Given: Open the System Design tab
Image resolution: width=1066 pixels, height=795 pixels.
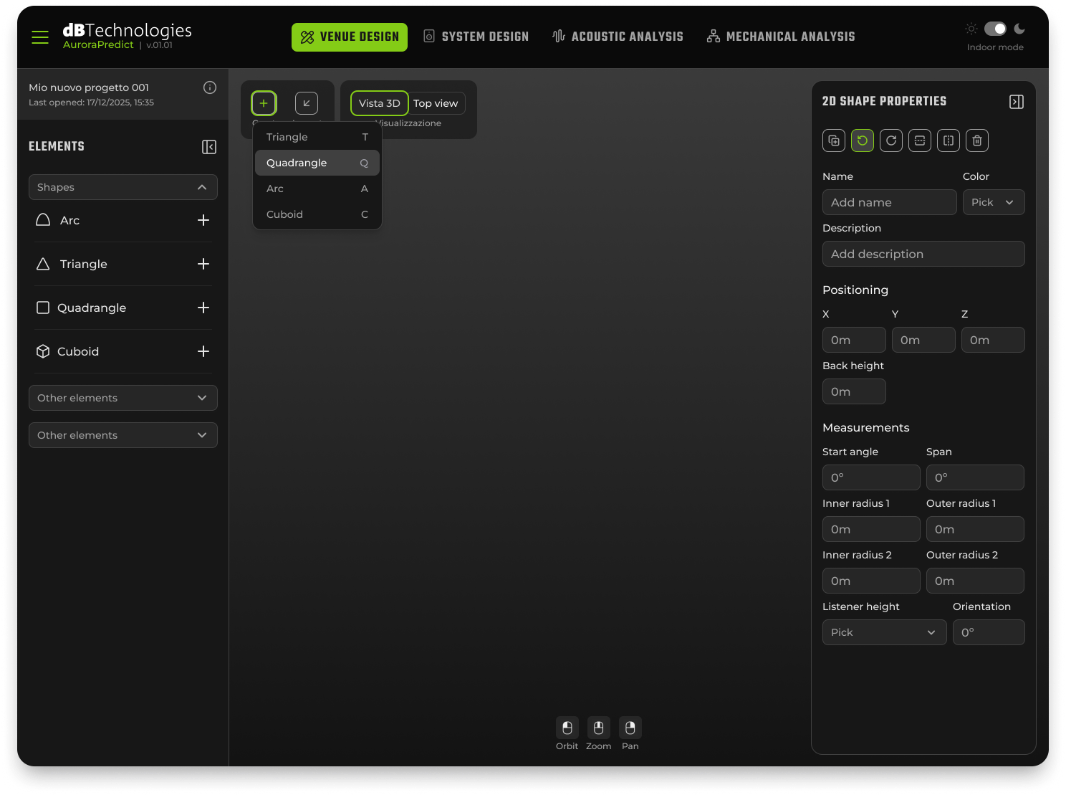Looking at the screenshot, I should 476,37.
